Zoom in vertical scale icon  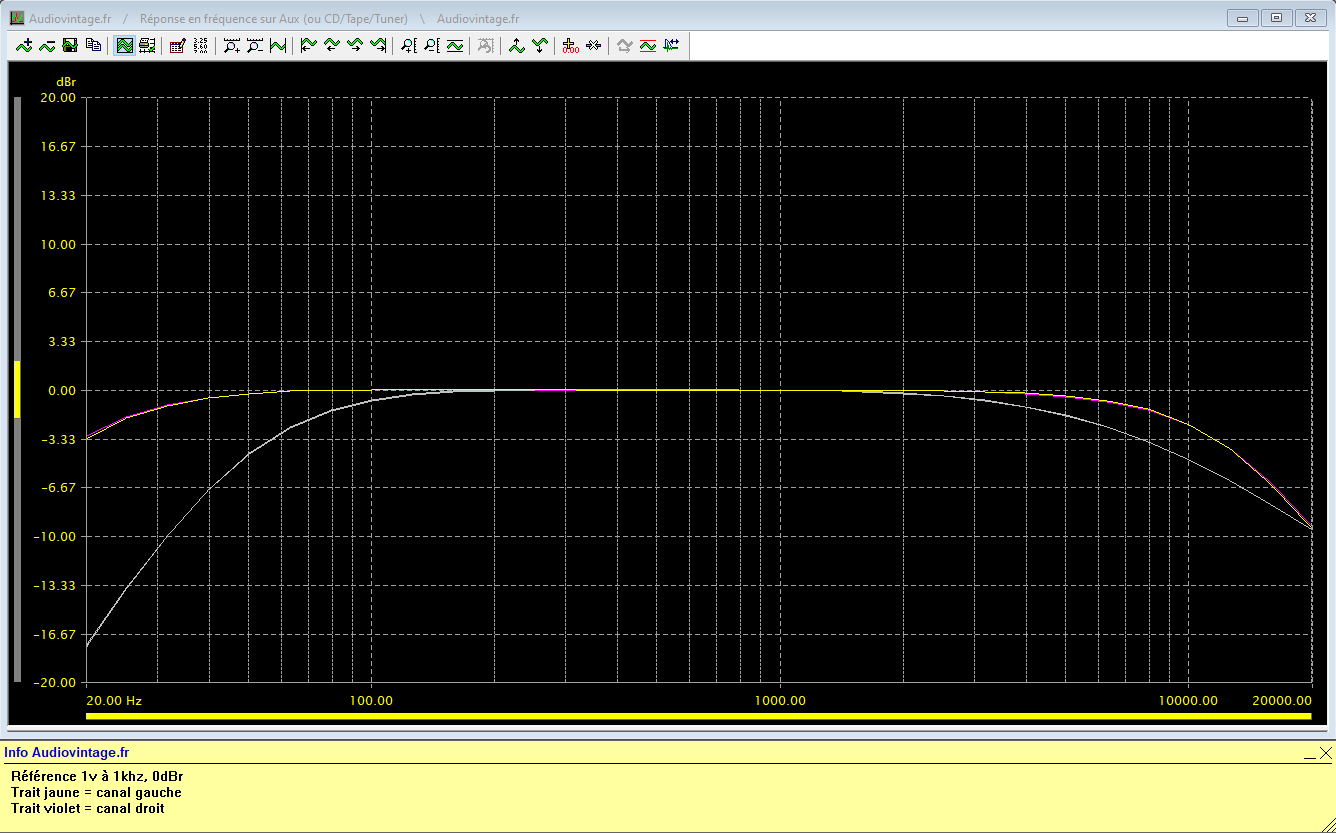point(409,45)
